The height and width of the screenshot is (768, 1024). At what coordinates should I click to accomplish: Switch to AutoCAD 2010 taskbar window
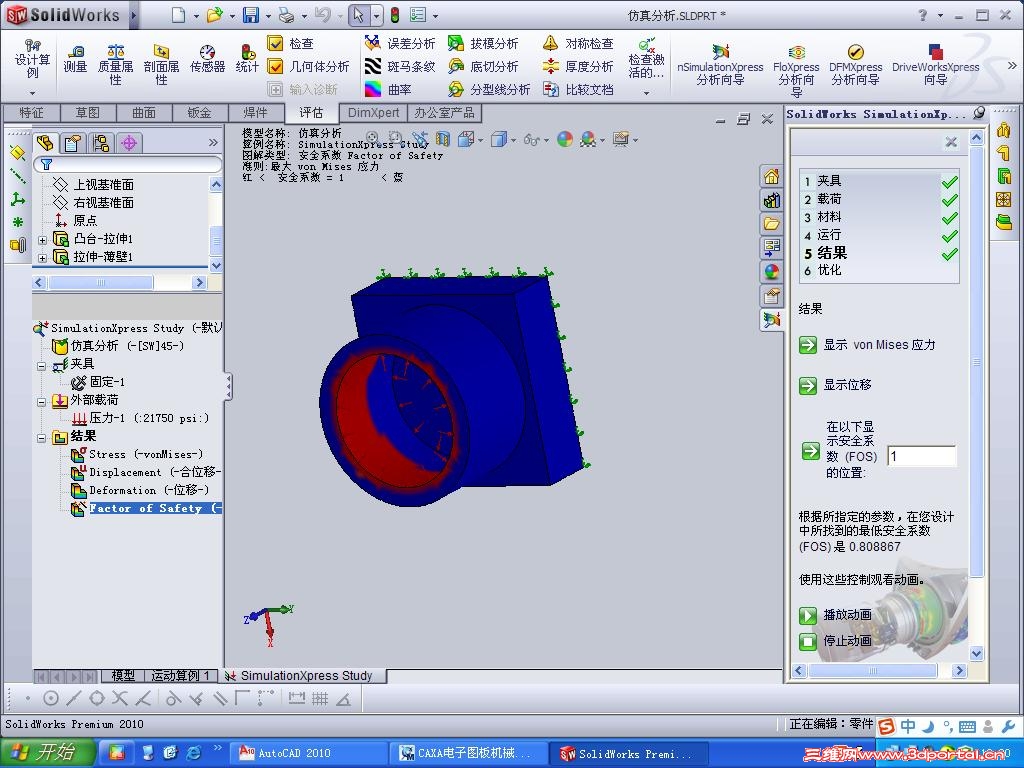click(x=309, y=753)
